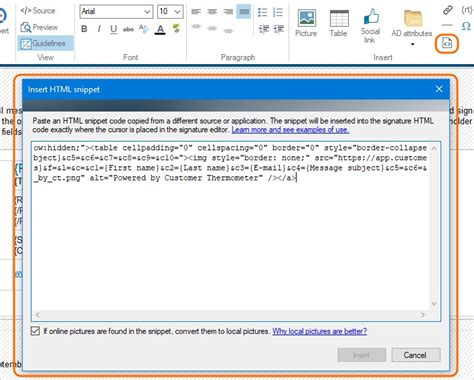Screen dimensions: 474x380
Task: Insert special character Omega symbol
Action: pyautogui.click(x=466, y=26)
